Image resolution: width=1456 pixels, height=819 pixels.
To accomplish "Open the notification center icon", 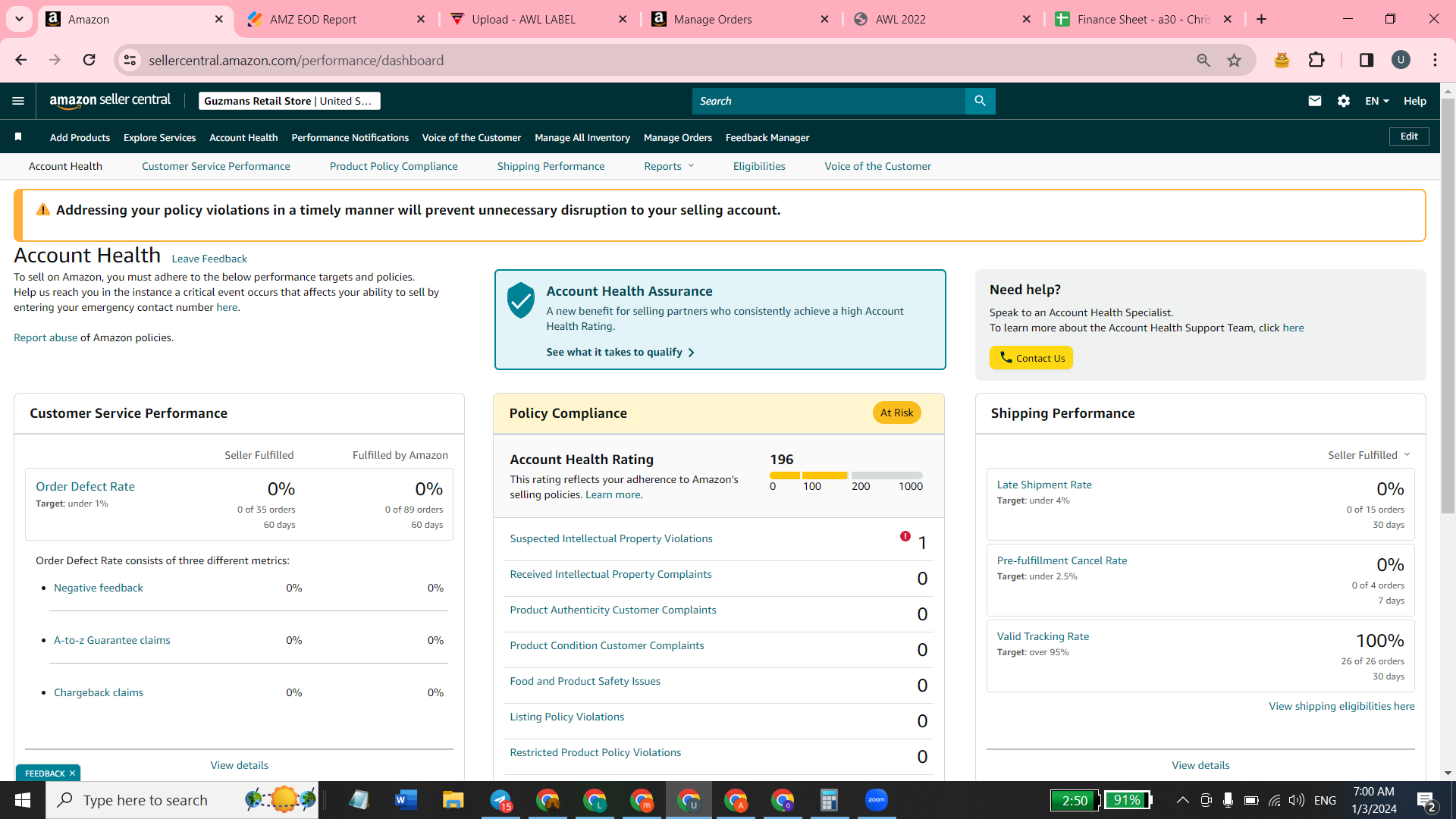I will [1426, 801].
